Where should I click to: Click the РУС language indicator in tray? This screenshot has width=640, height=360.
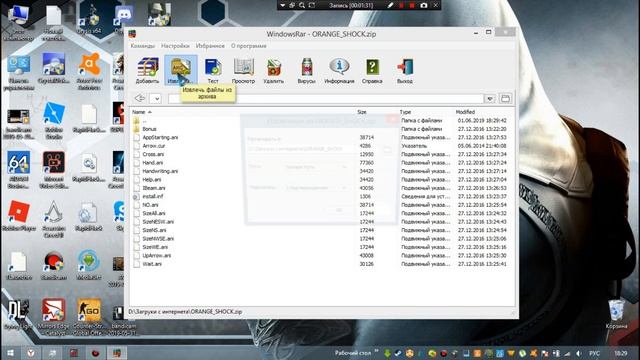point(595,353)
